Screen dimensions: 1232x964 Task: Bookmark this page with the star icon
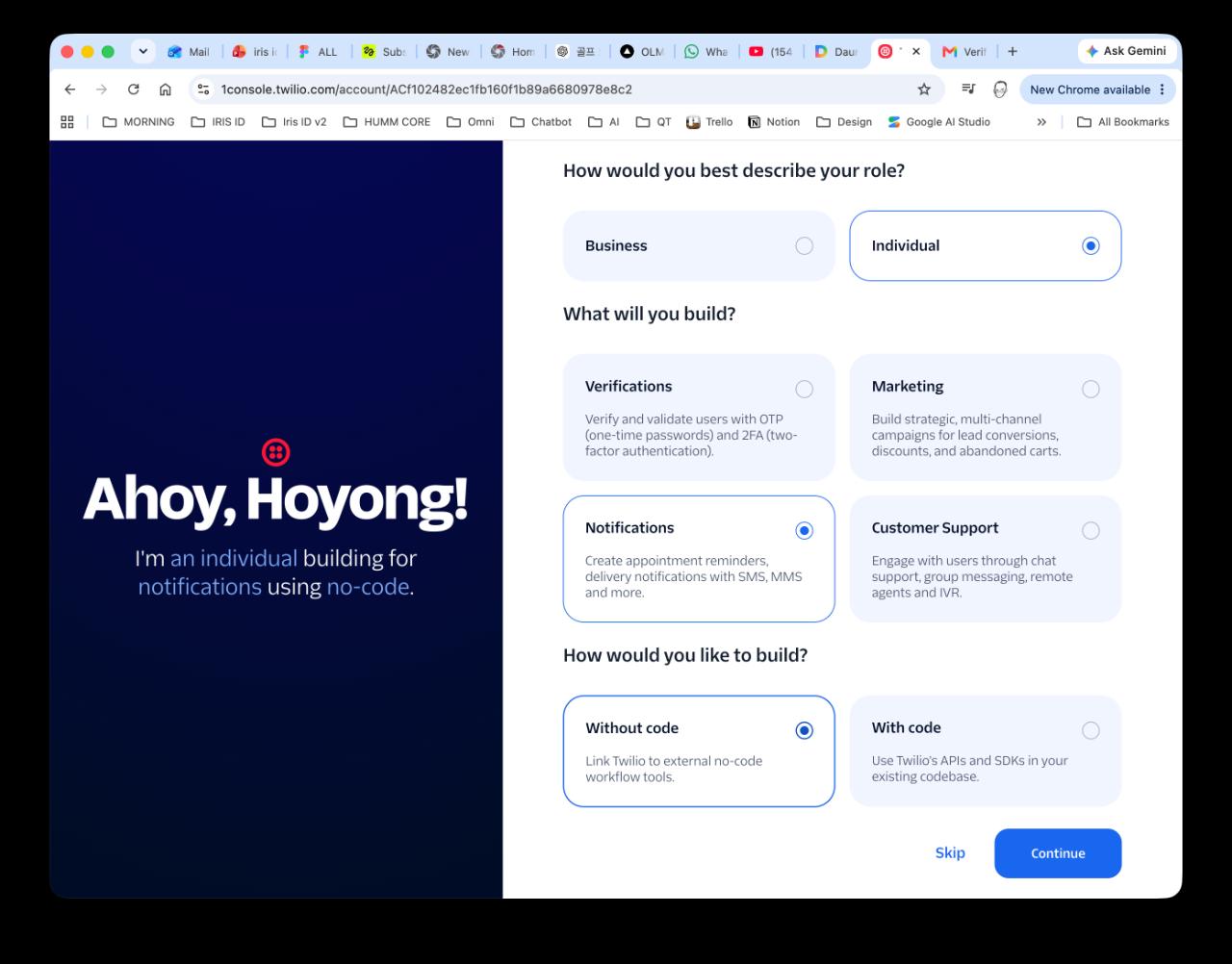coord(924,89)
